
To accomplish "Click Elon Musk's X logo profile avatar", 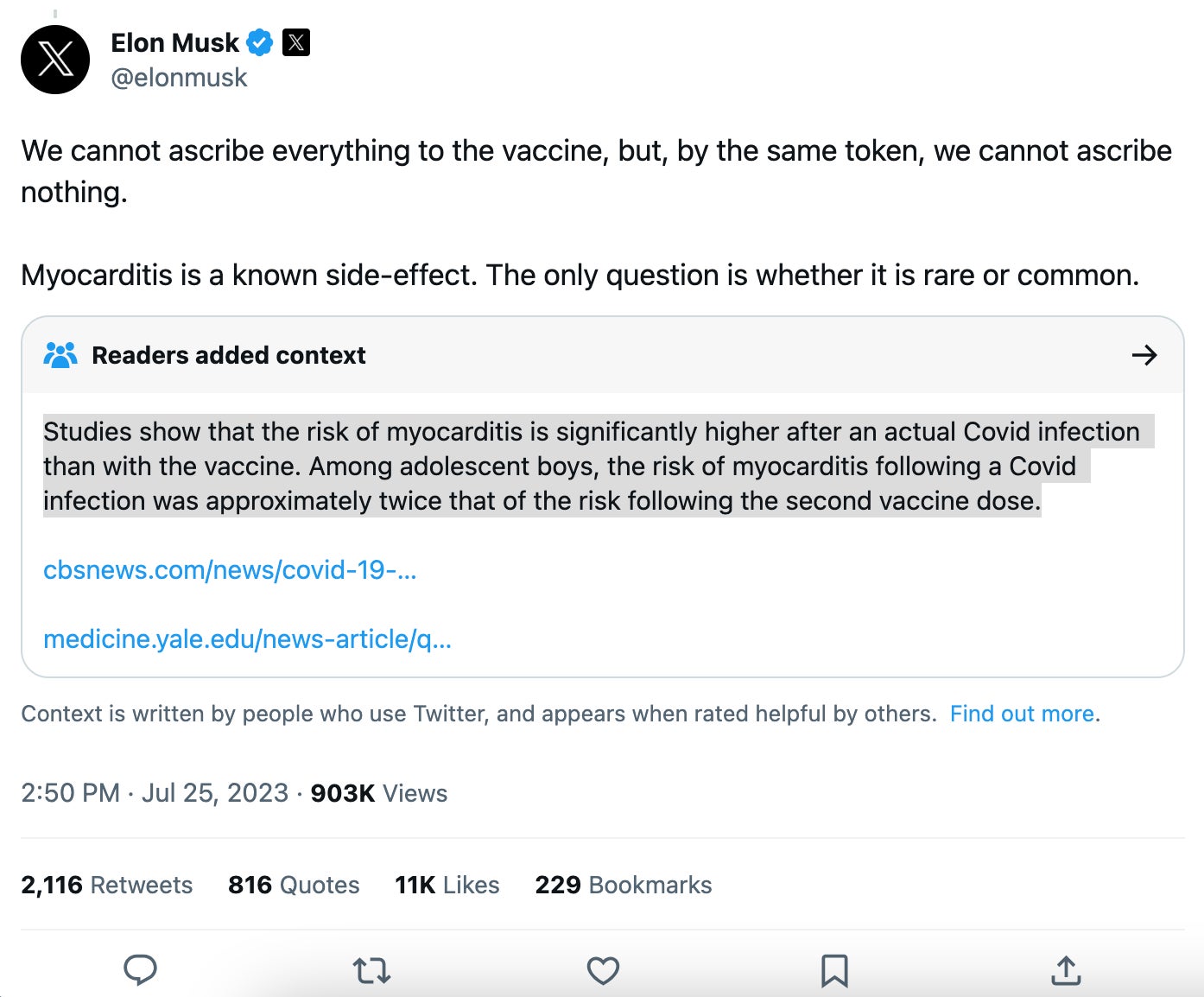I will (x=55, y=60).
